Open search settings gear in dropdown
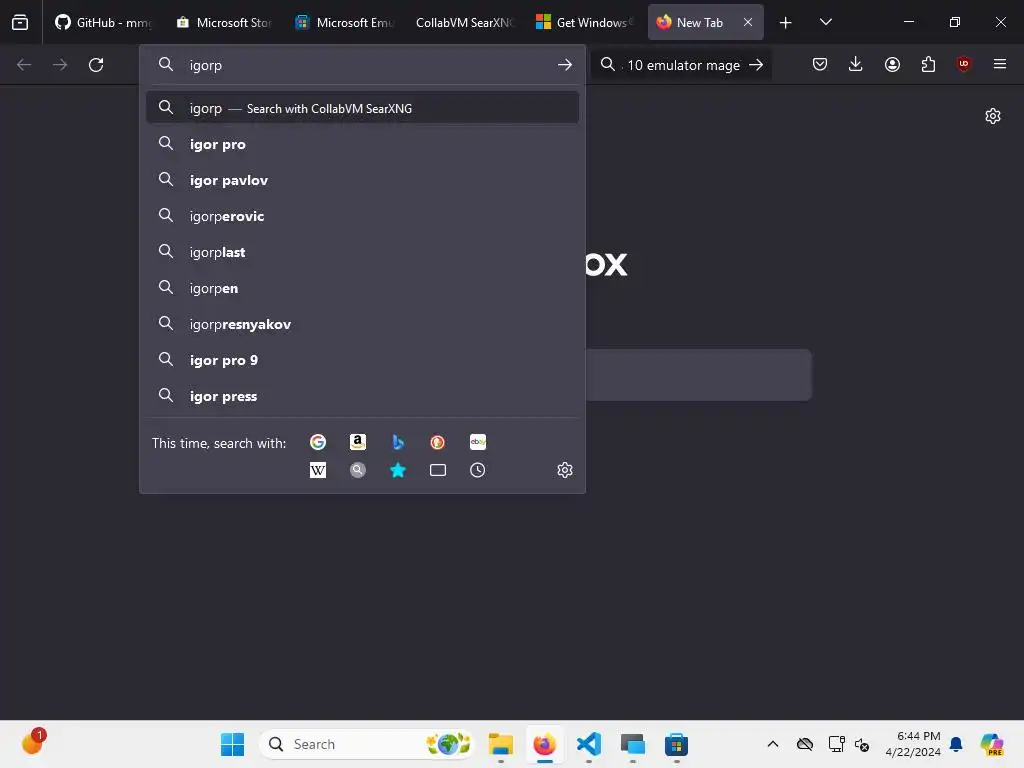Screen dimensions: 1024x768 [565, 470]
